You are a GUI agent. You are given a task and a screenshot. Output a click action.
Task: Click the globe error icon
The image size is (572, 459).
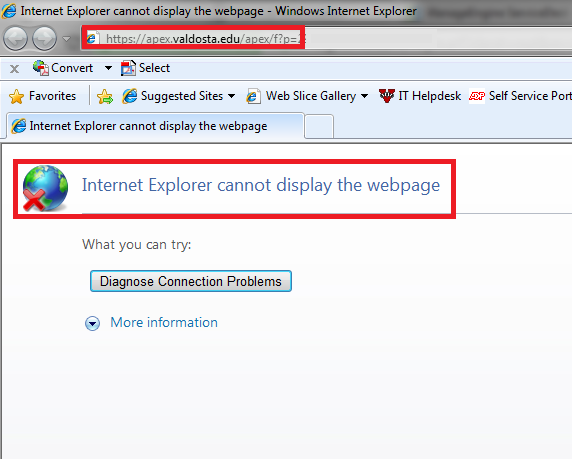click(45, 188)
